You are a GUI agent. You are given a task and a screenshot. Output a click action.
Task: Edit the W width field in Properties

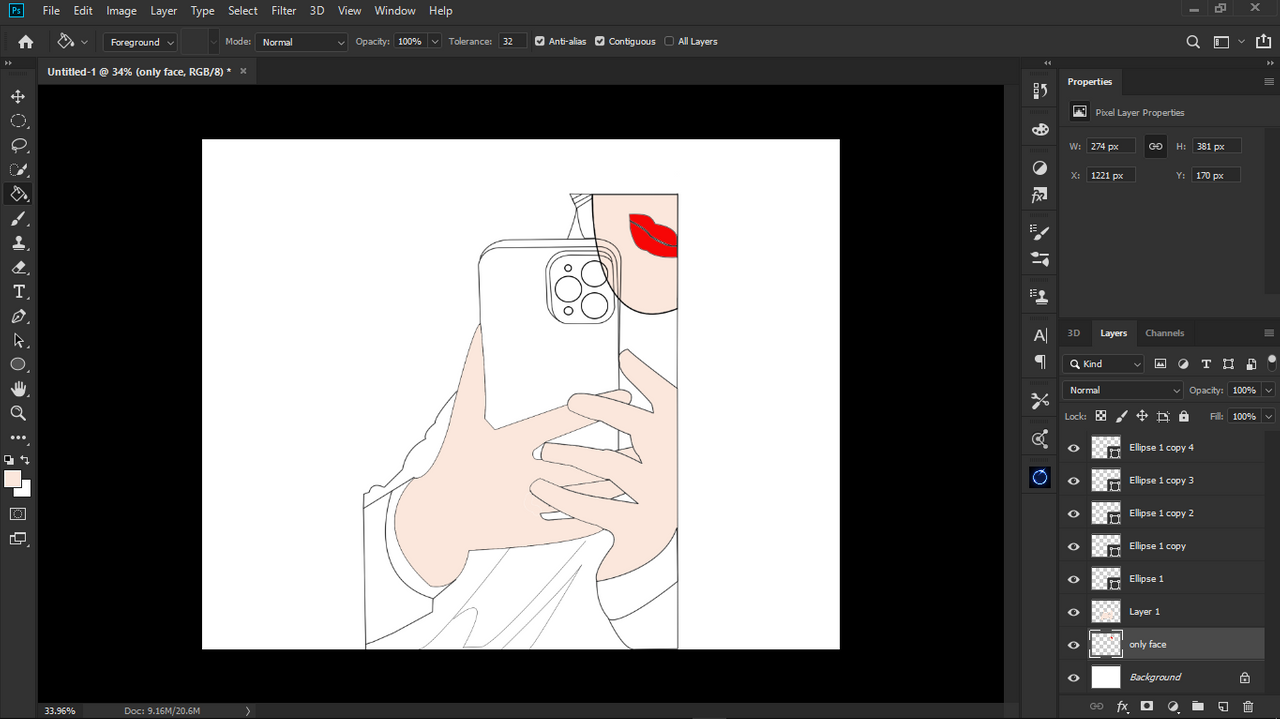1110,146
